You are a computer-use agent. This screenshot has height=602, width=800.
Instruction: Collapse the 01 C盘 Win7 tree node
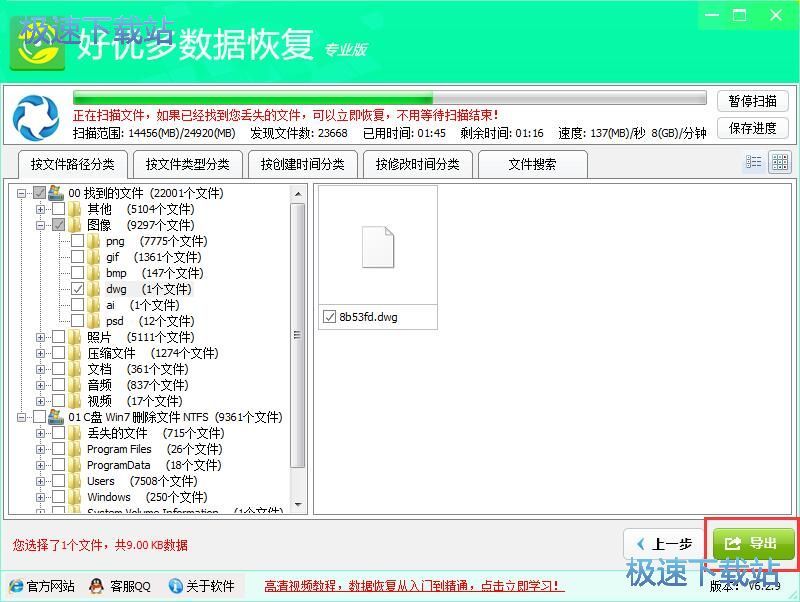pyautogui.click(x=21, y=417)
